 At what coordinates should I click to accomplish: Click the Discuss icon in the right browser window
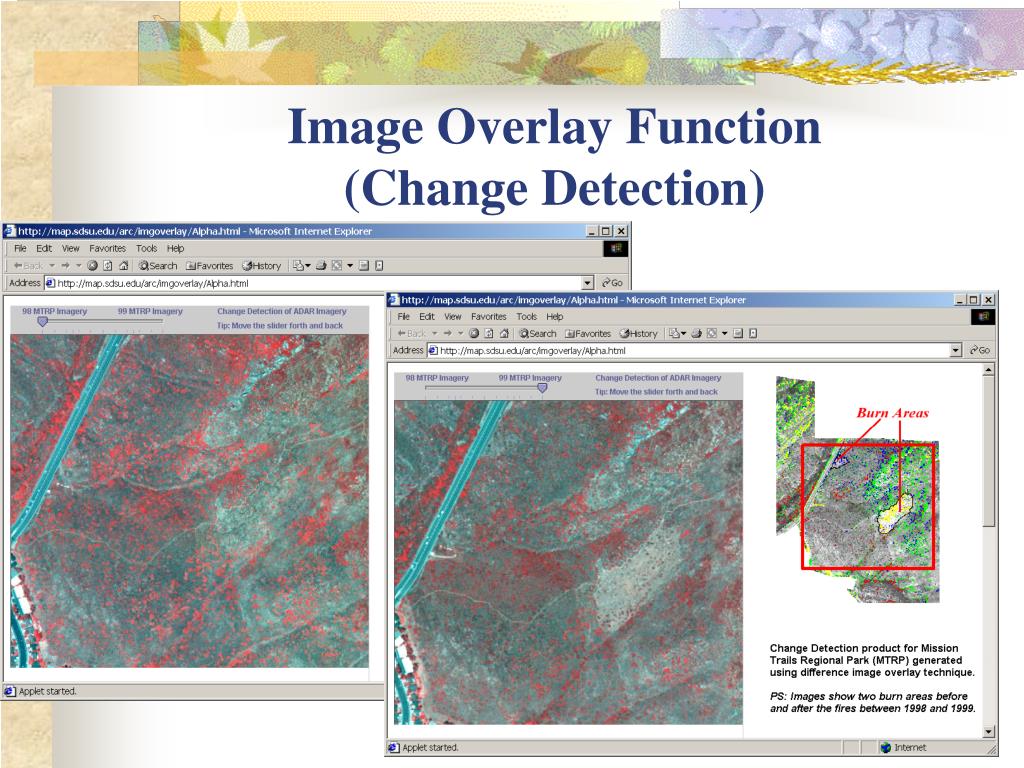[738, 334]
